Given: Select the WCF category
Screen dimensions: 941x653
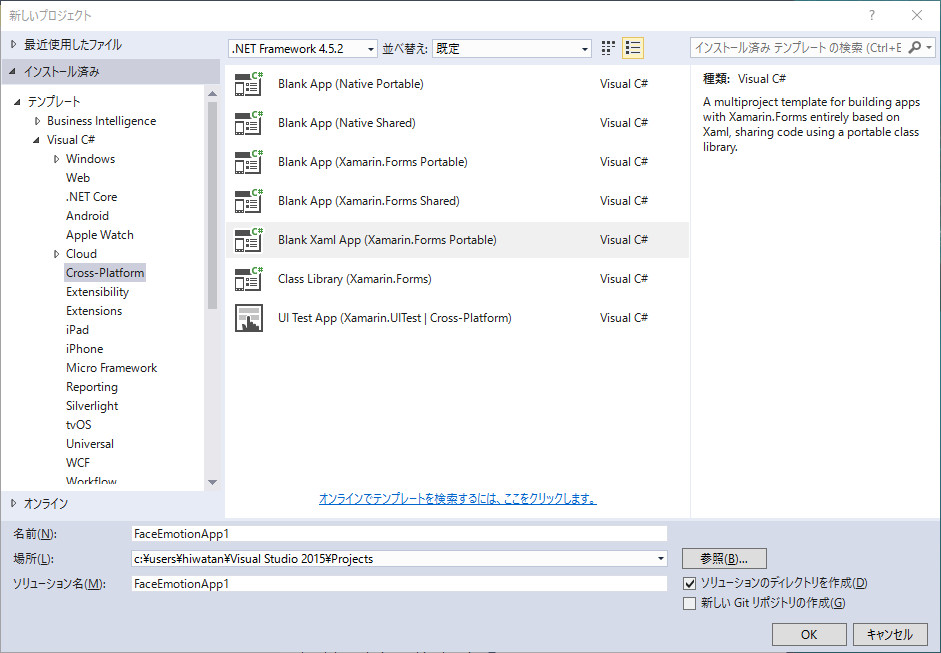Looking at the screenshot, I should point(77,463).
